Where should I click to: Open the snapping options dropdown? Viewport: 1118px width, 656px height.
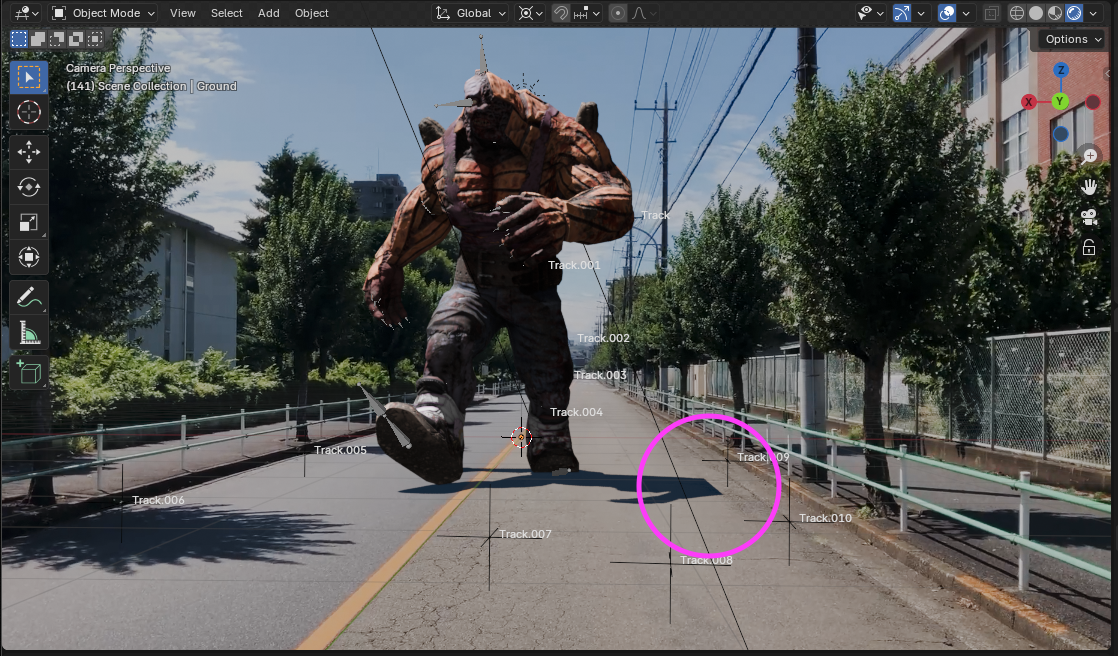588,13
